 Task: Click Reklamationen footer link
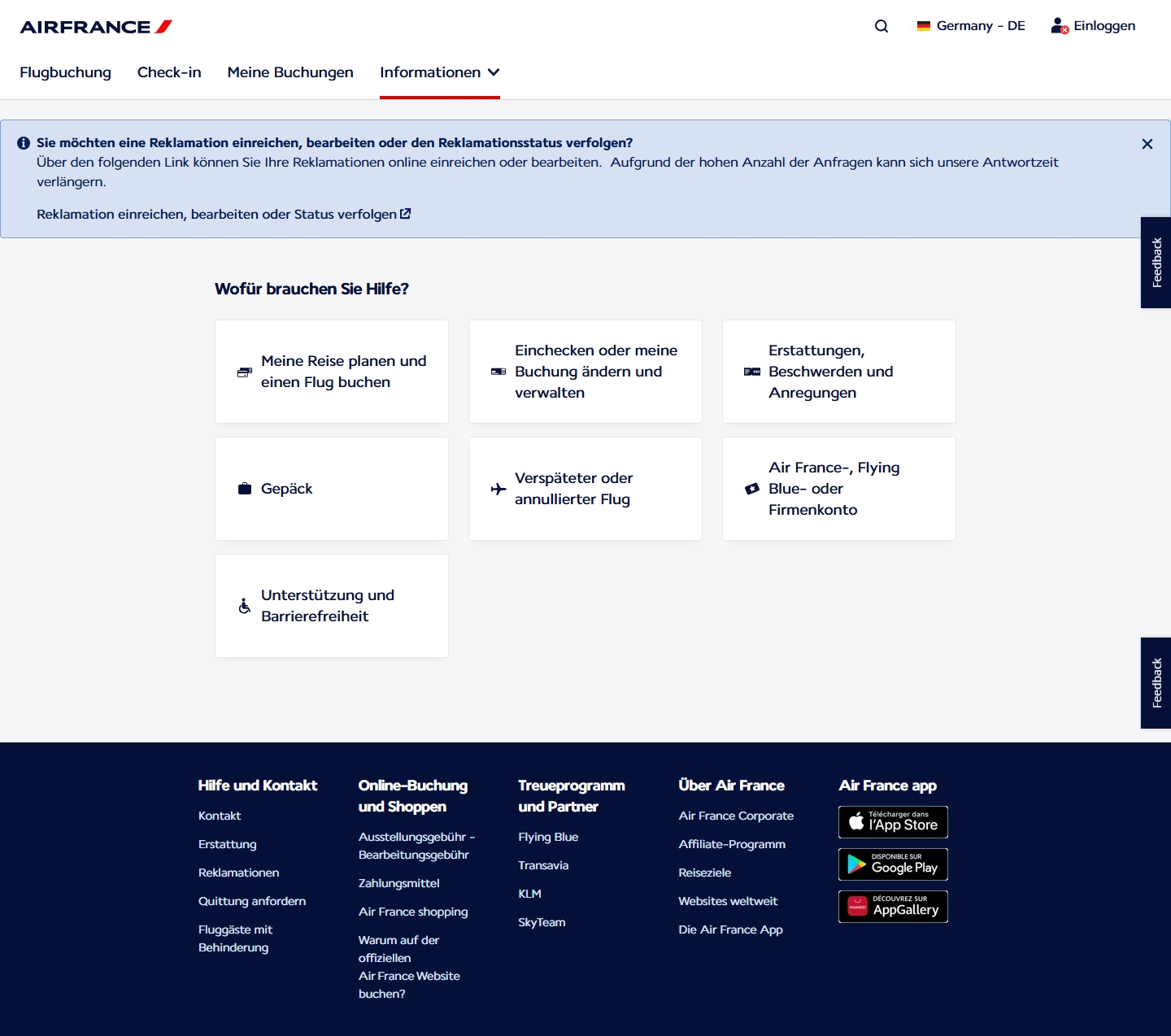pos(239,873)
